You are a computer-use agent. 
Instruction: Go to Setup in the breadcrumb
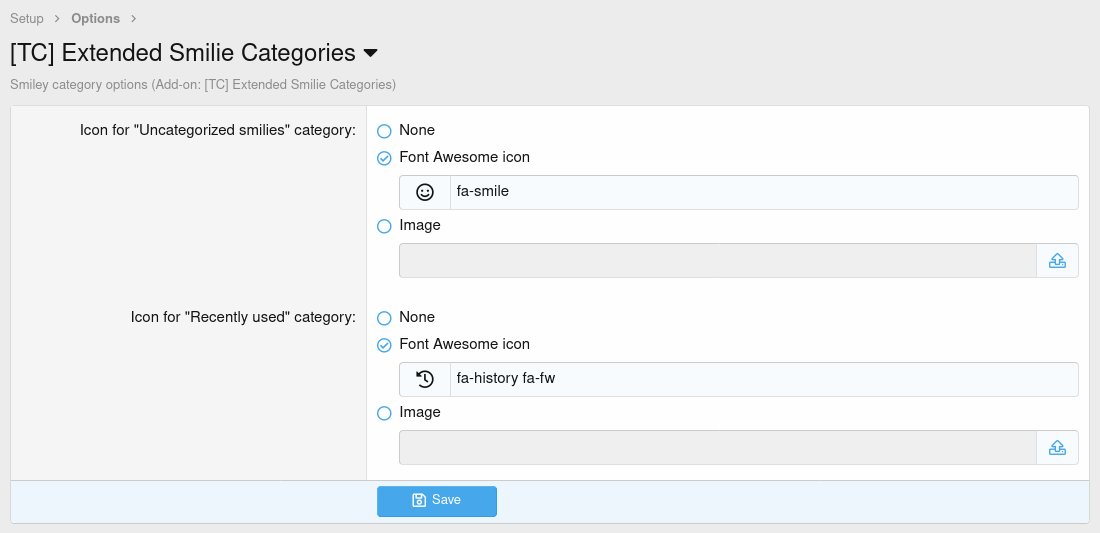27,18
